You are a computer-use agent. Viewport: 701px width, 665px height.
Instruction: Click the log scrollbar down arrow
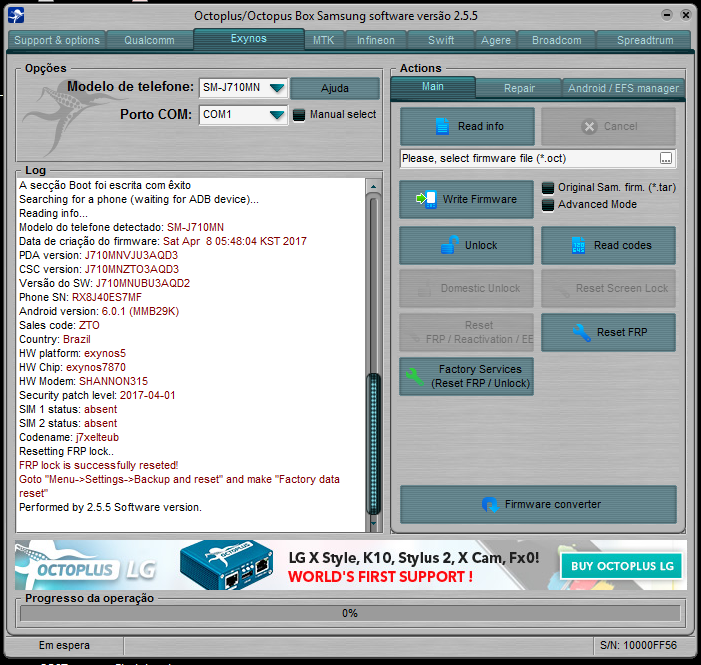(373, 523)
